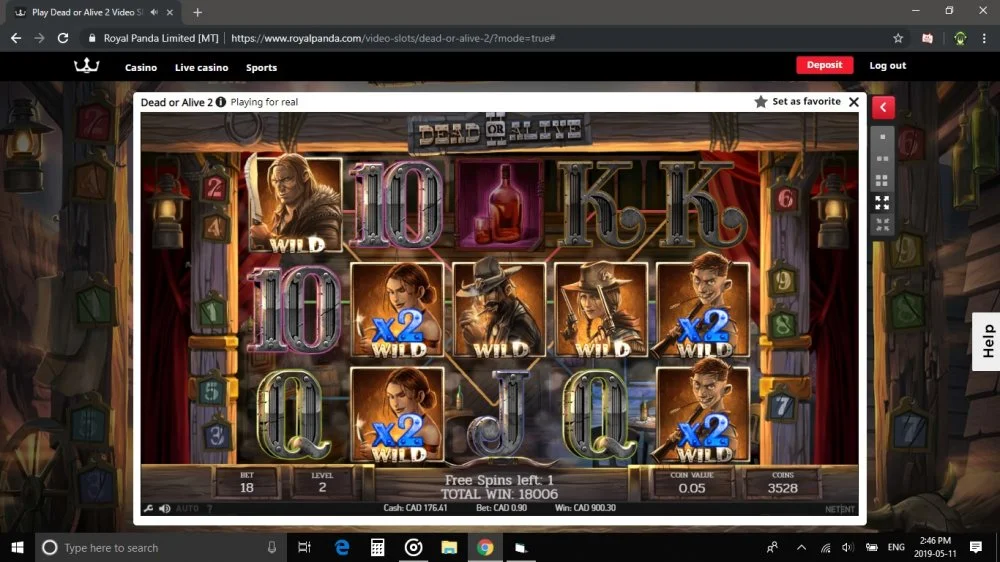Collapse the red side panel arrow

point(883,107)
